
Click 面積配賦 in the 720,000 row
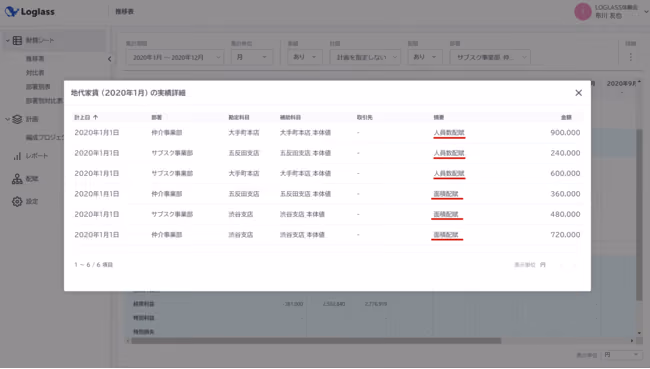pos(446,235)
